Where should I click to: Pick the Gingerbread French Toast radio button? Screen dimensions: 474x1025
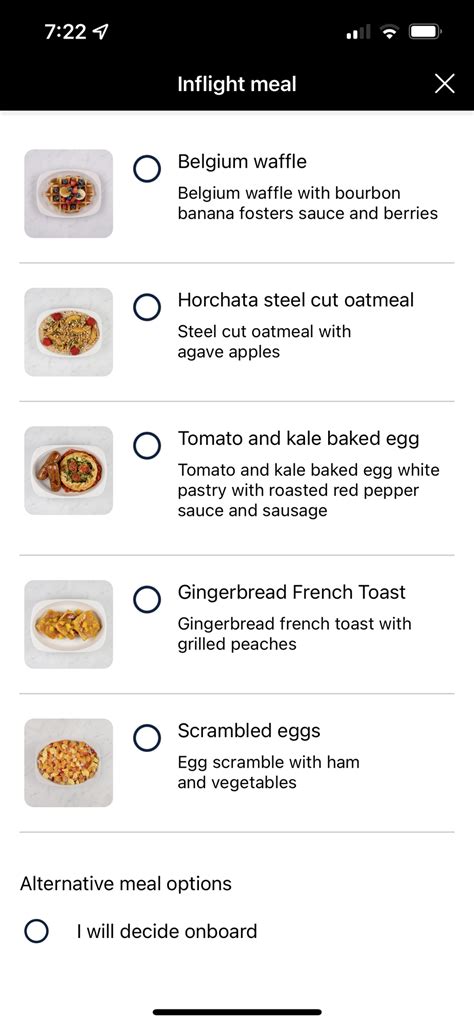147,599
